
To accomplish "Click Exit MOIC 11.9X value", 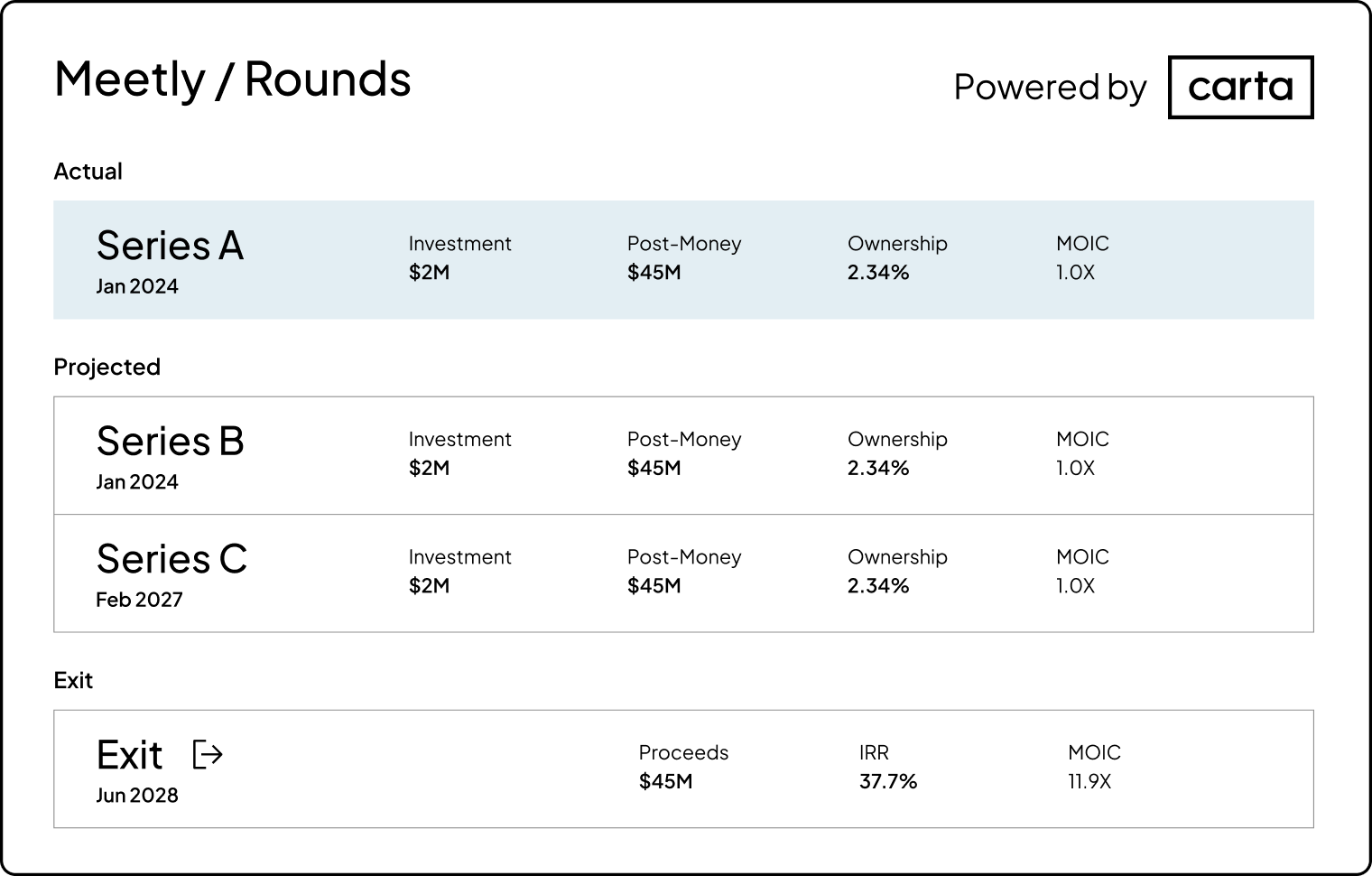I will pyautogui.click(x=1089, y=782).
